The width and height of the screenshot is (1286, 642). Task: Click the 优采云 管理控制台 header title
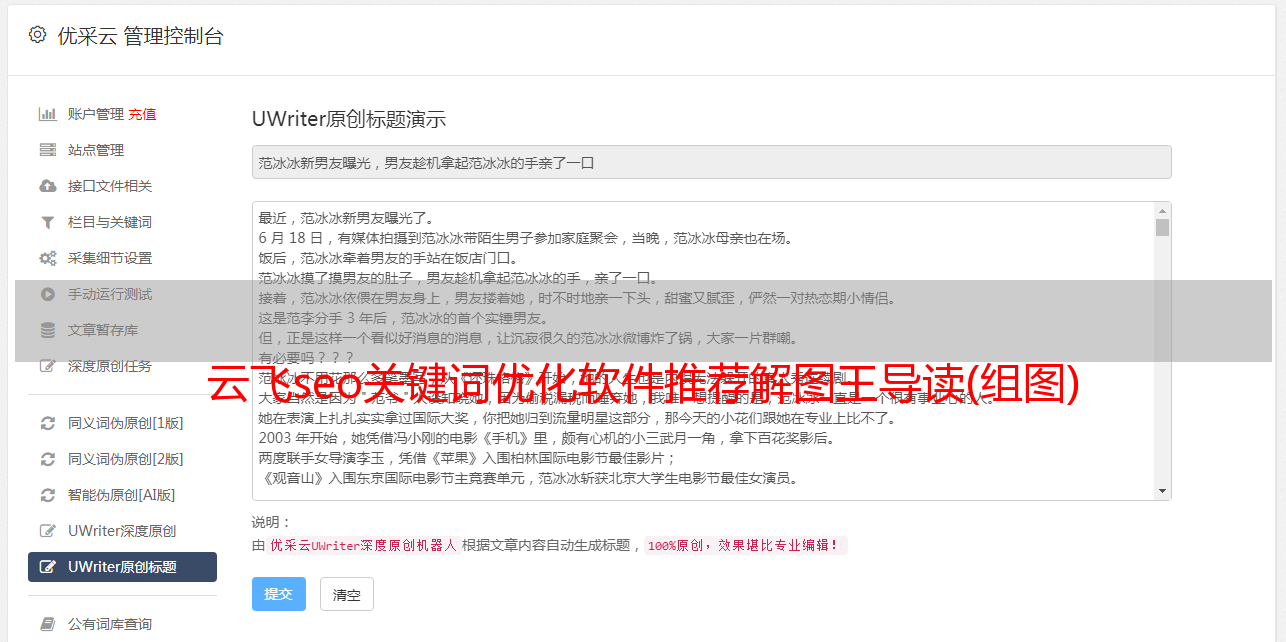(140, 36)
